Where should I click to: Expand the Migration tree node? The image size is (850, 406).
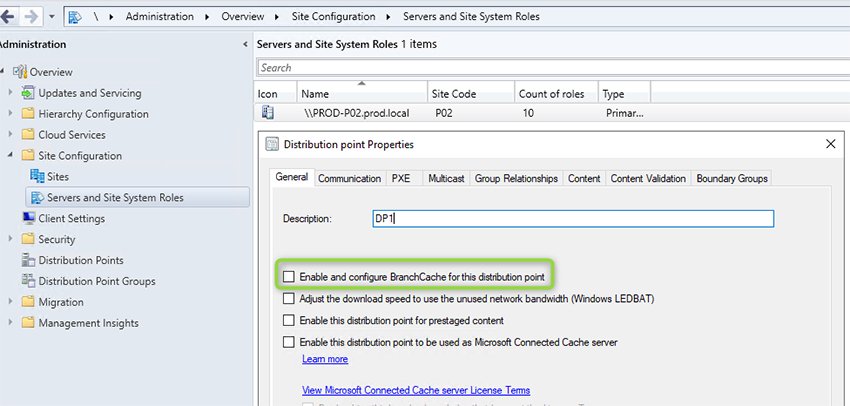pyautogui.click(x=10, y=302)
